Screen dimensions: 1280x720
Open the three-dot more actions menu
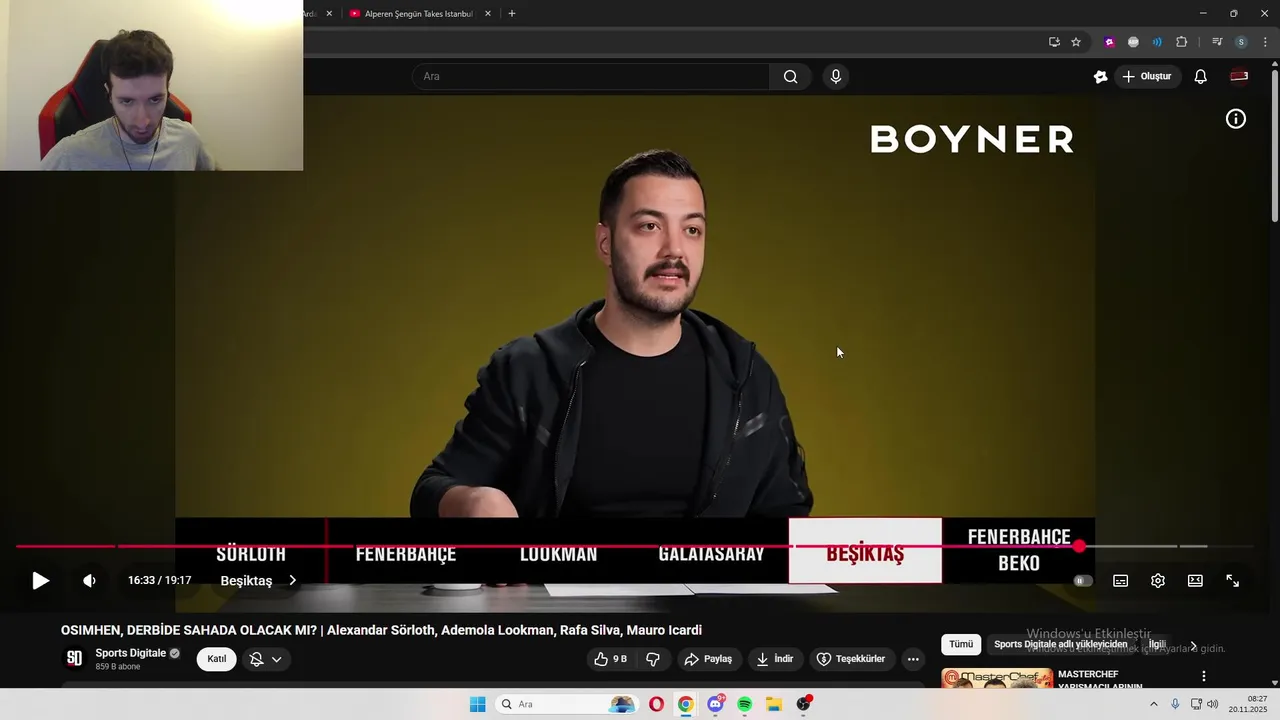(x=913, y=659)
